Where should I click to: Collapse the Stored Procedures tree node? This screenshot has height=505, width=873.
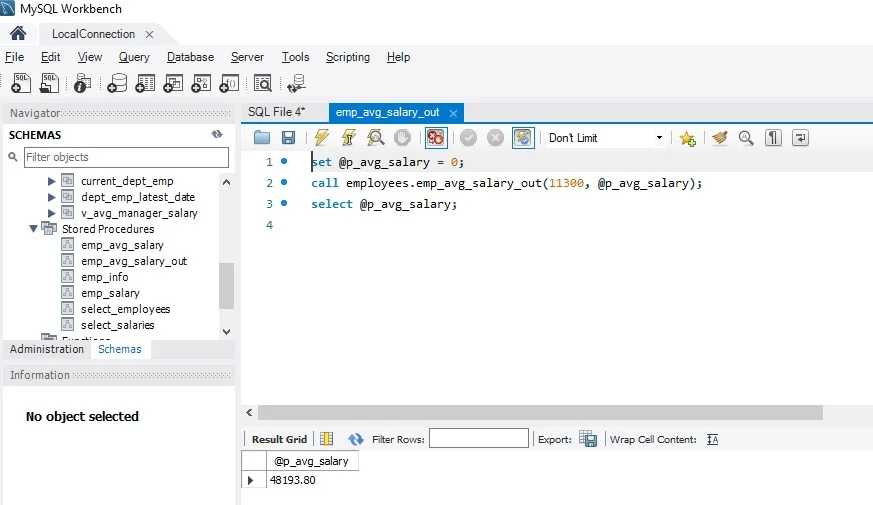click(34, 229)
